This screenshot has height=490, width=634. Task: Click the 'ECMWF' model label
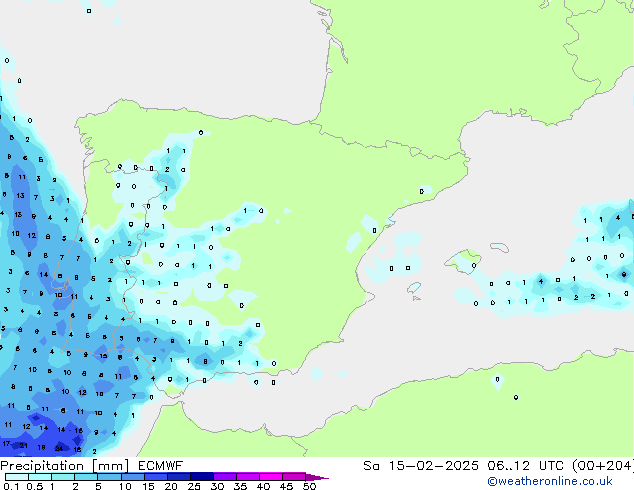click(x=160, y=466)
